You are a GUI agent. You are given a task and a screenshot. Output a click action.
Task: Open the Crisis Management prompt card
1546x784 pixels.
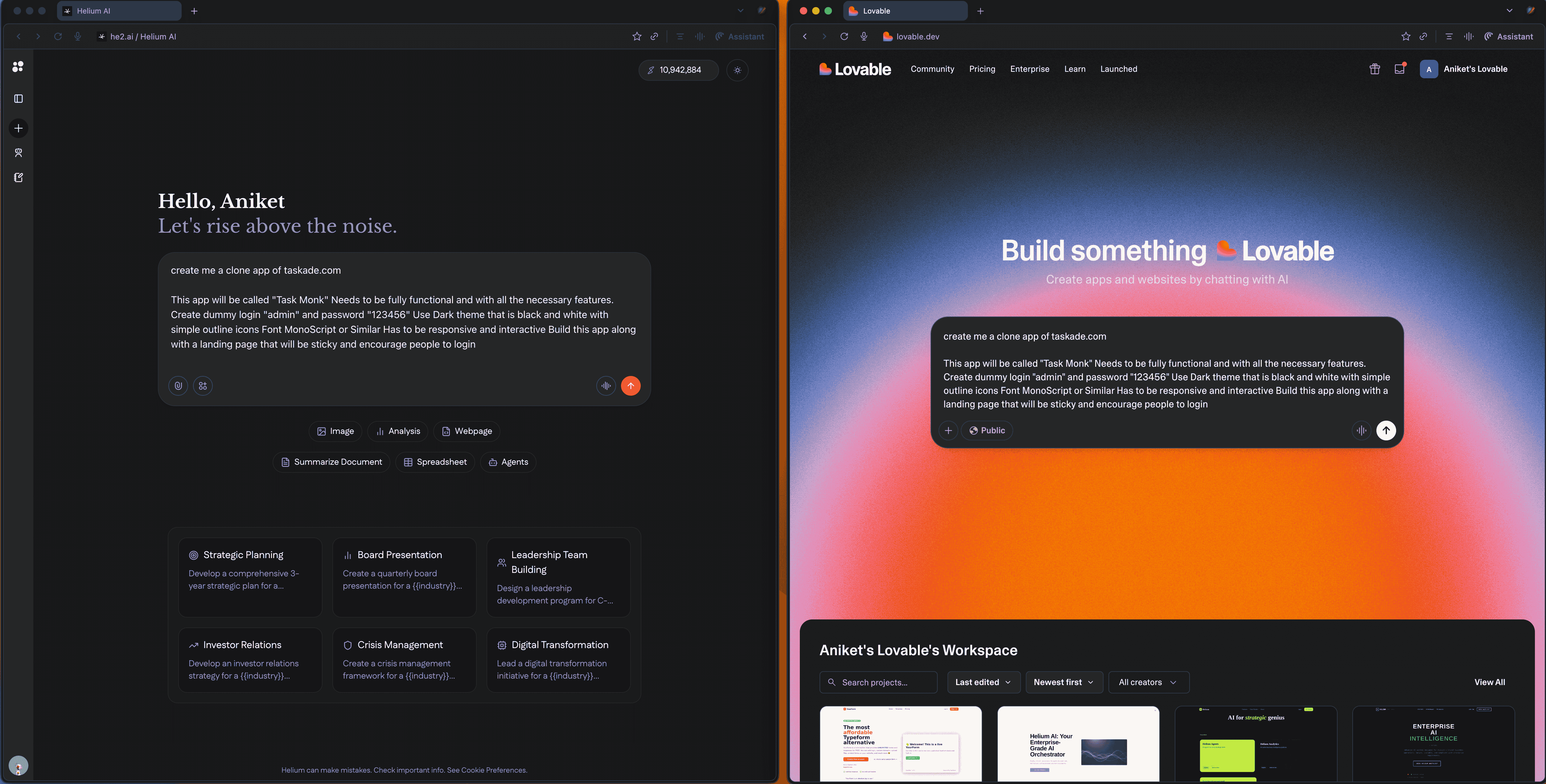(x=405, y=660)
